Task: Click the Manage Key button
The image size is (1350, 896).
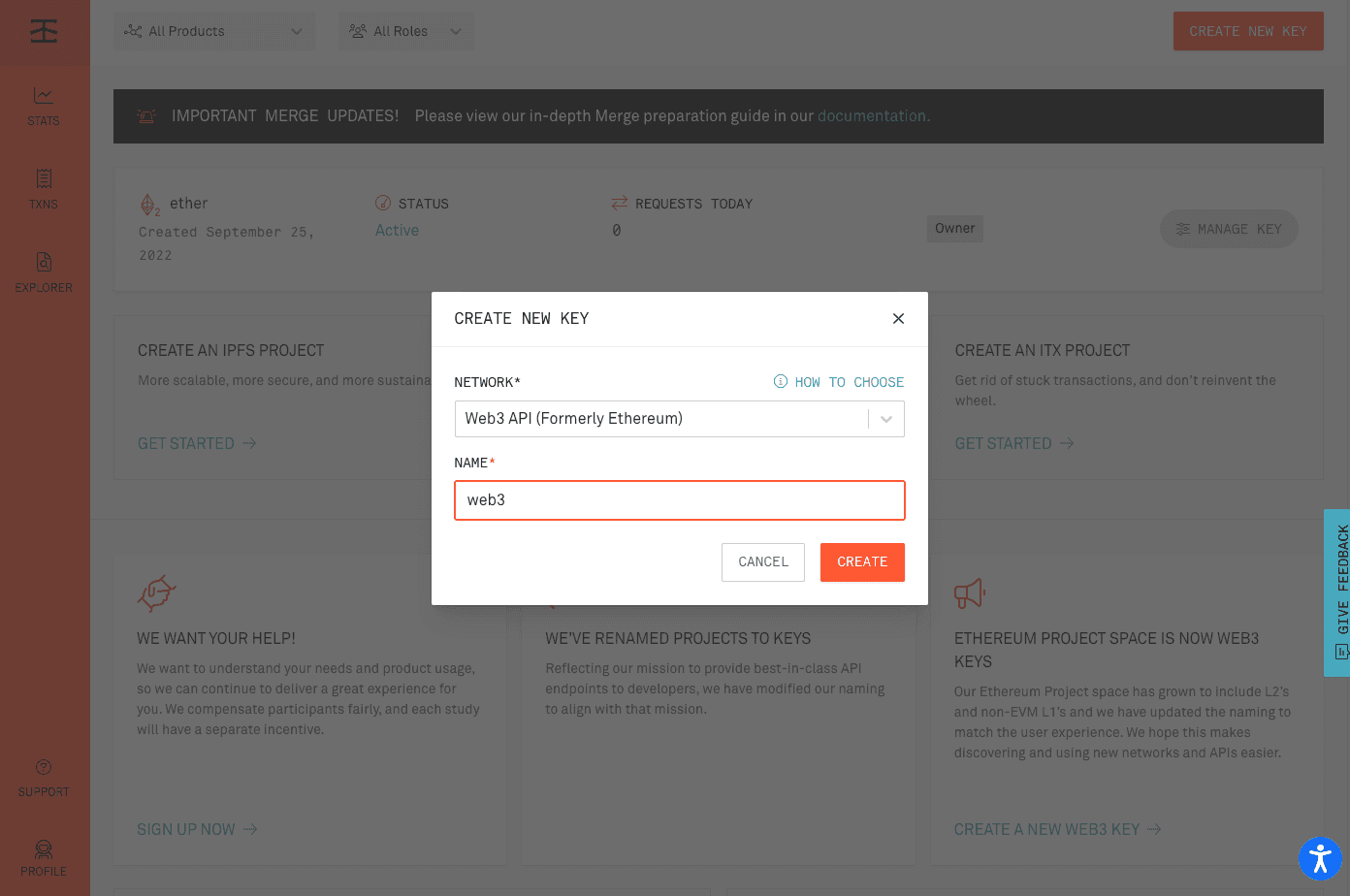Action: click(x=1229, y=229)
